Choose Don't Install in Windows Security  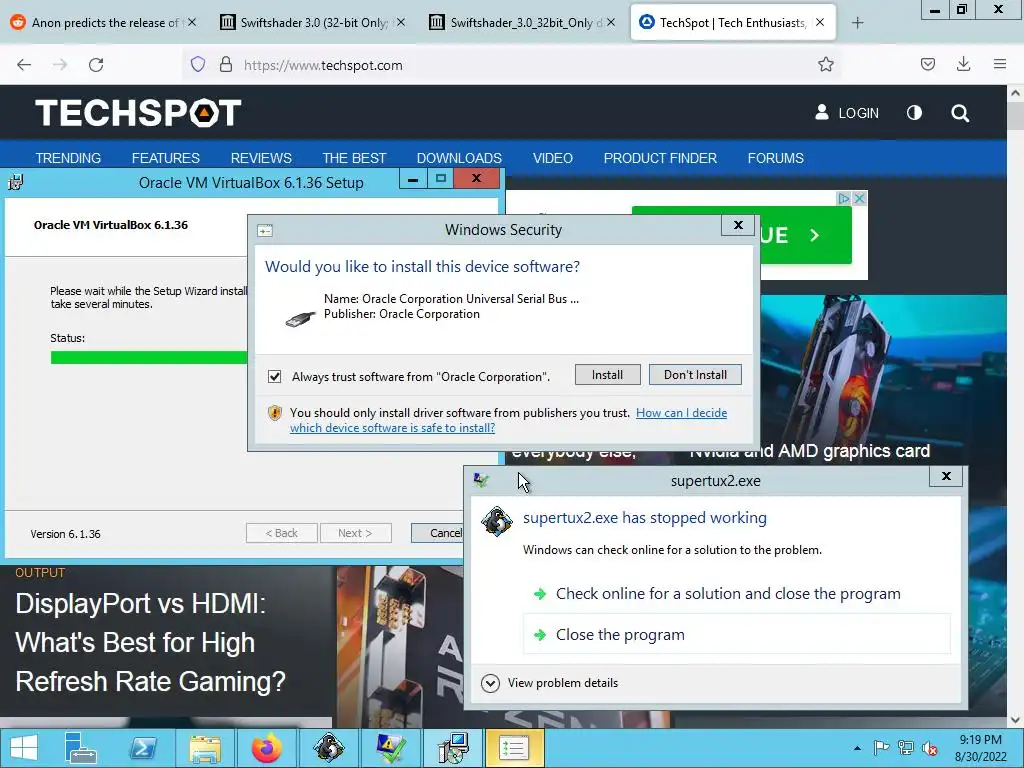tap(695, 375)
